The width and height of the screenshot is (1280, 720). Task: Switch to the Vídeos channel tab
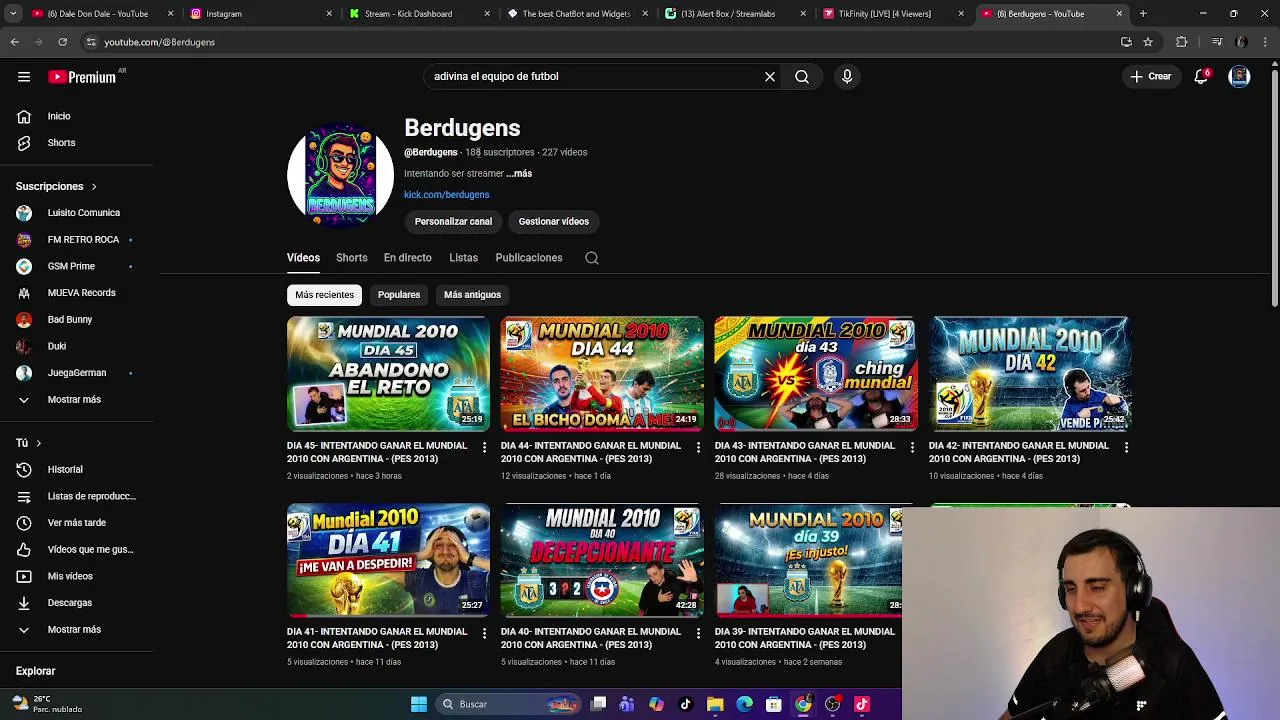click(303, 258)
